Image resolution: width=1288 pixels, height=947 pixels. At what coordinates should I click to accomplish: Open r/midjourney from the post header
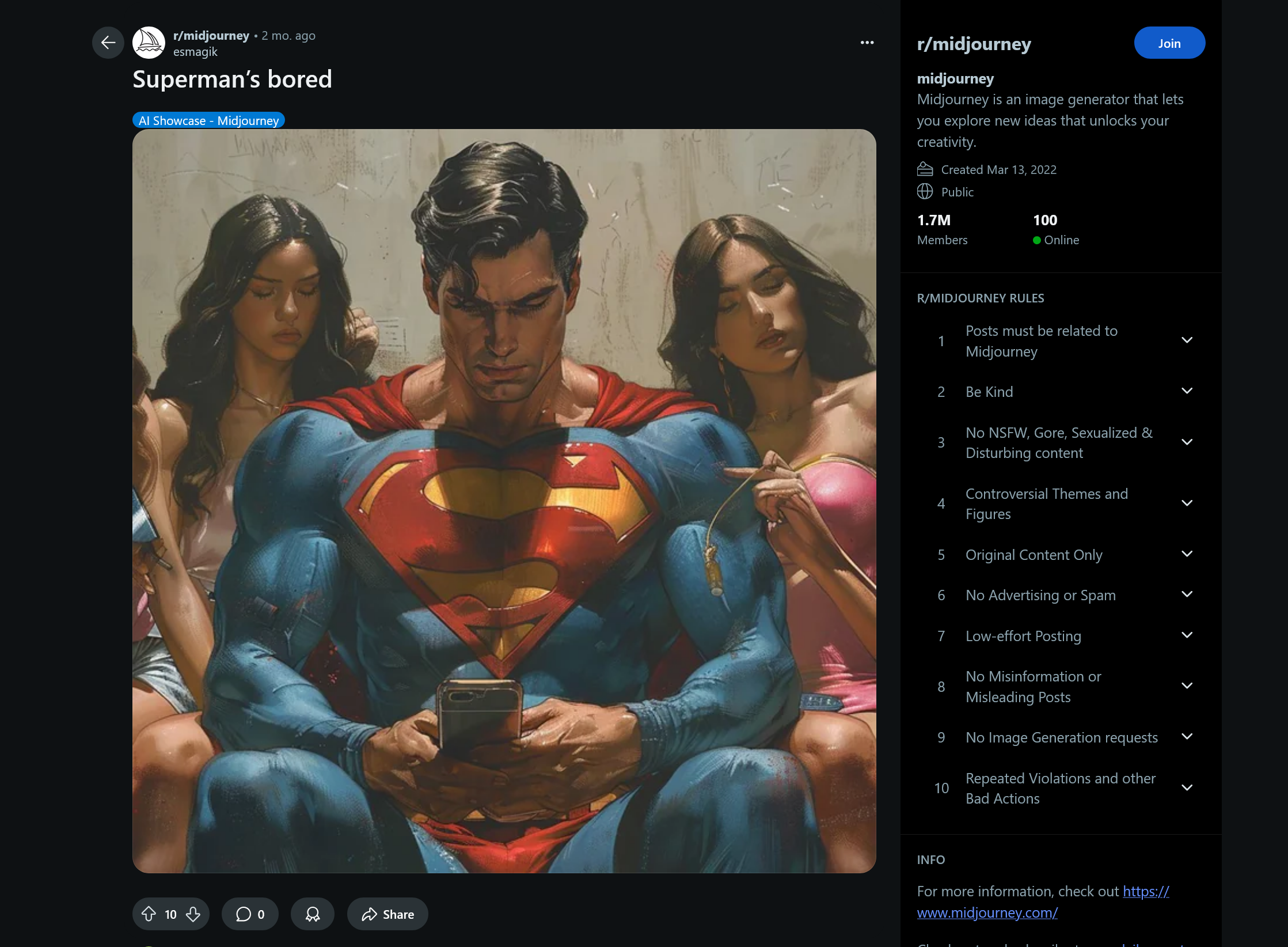click(x=211, y=35)
